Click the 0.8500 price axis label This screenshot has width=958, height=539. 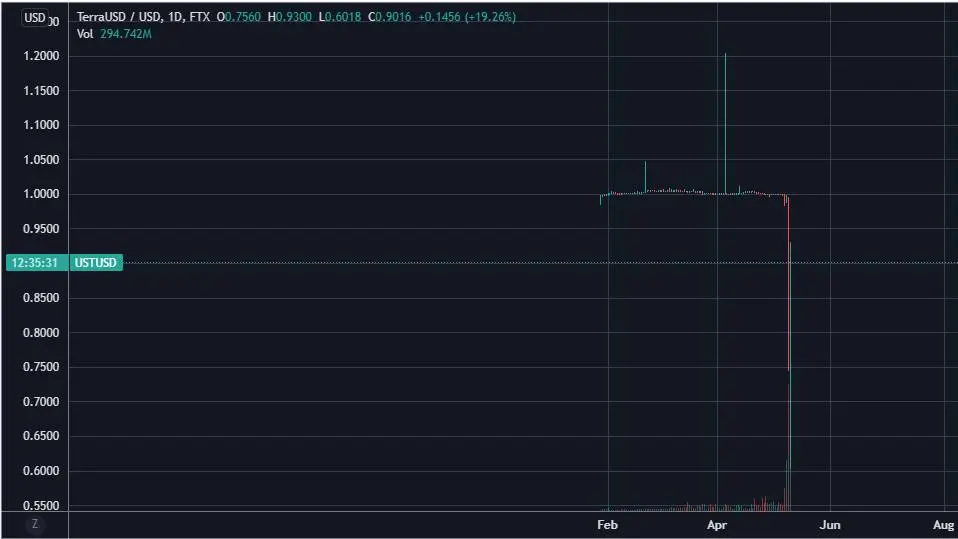pos(42,298)
